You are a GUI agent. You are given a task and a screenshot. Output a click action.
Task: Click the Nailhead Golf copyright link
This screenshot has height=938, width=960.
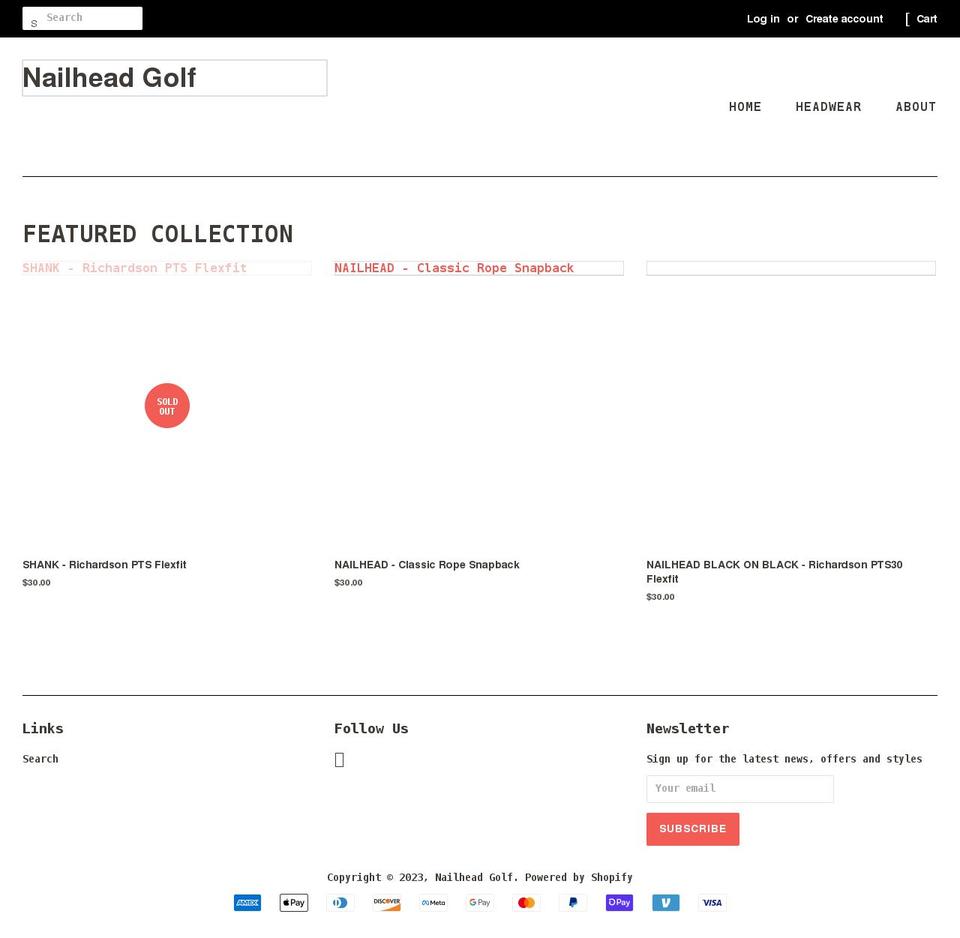(x=474, y=877)
